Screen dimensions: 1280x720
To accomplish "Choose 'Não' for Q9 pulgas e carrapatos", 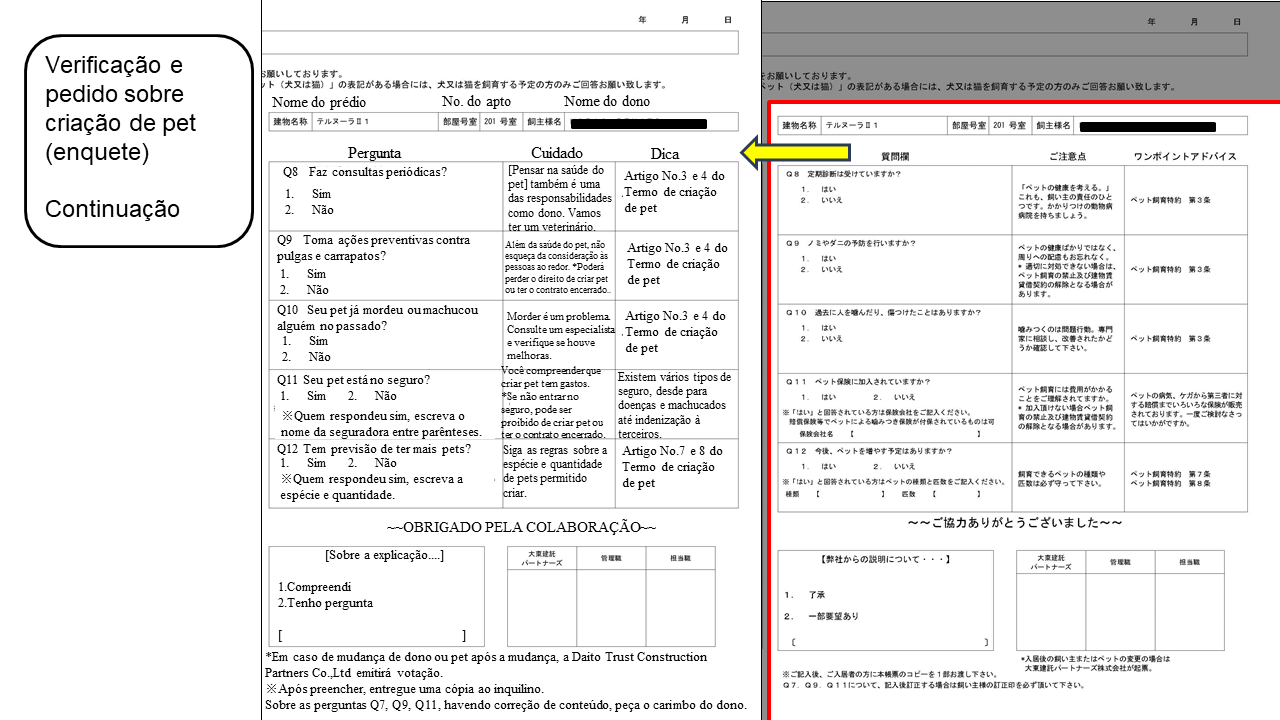I will click(318, 290).
